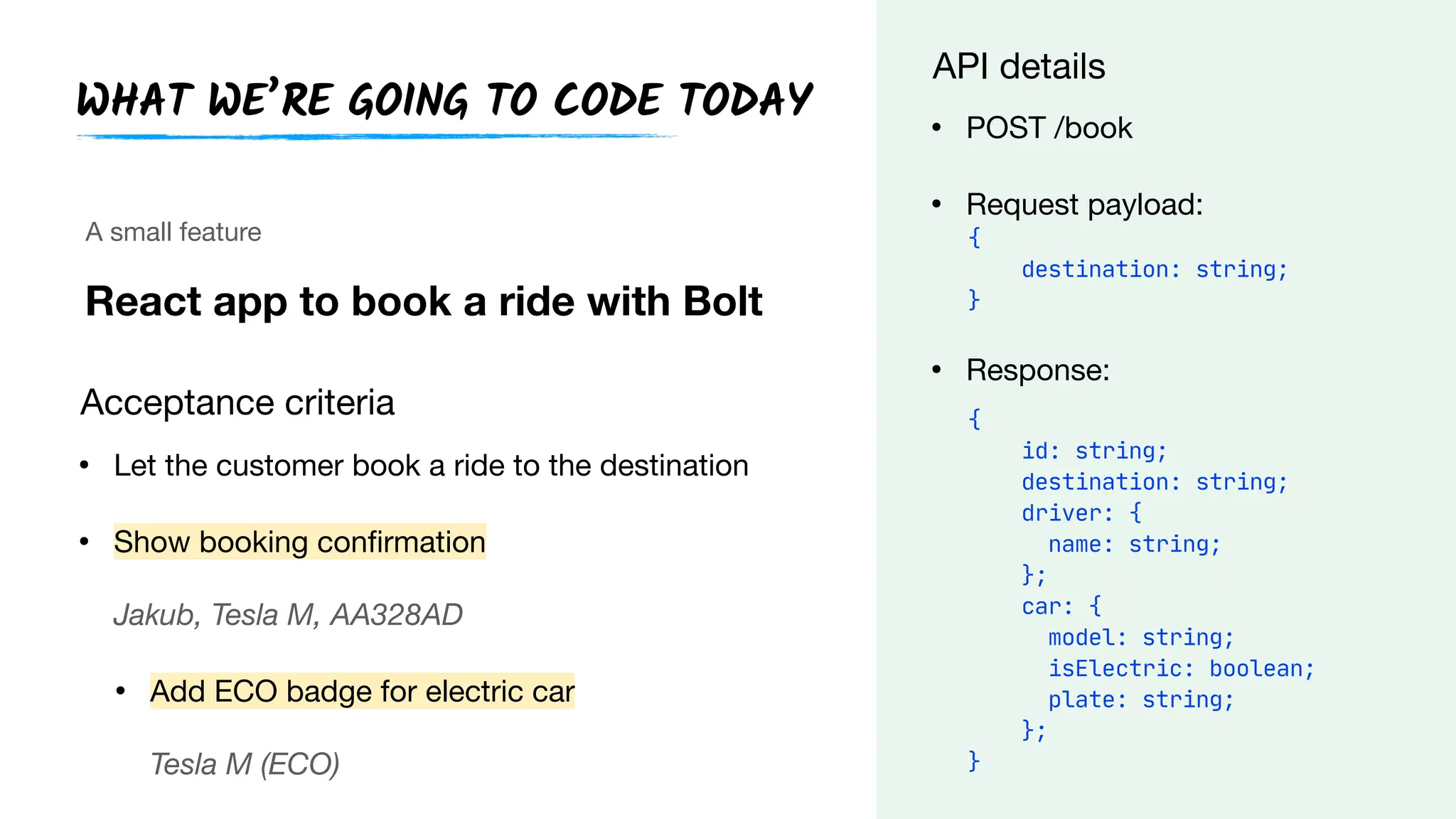This screenshot has height=819, width=1456.
Task: Click the 'WHAT WE'RE GOING TO CODE TODAY' title
Action: click(x=445, y=100)
